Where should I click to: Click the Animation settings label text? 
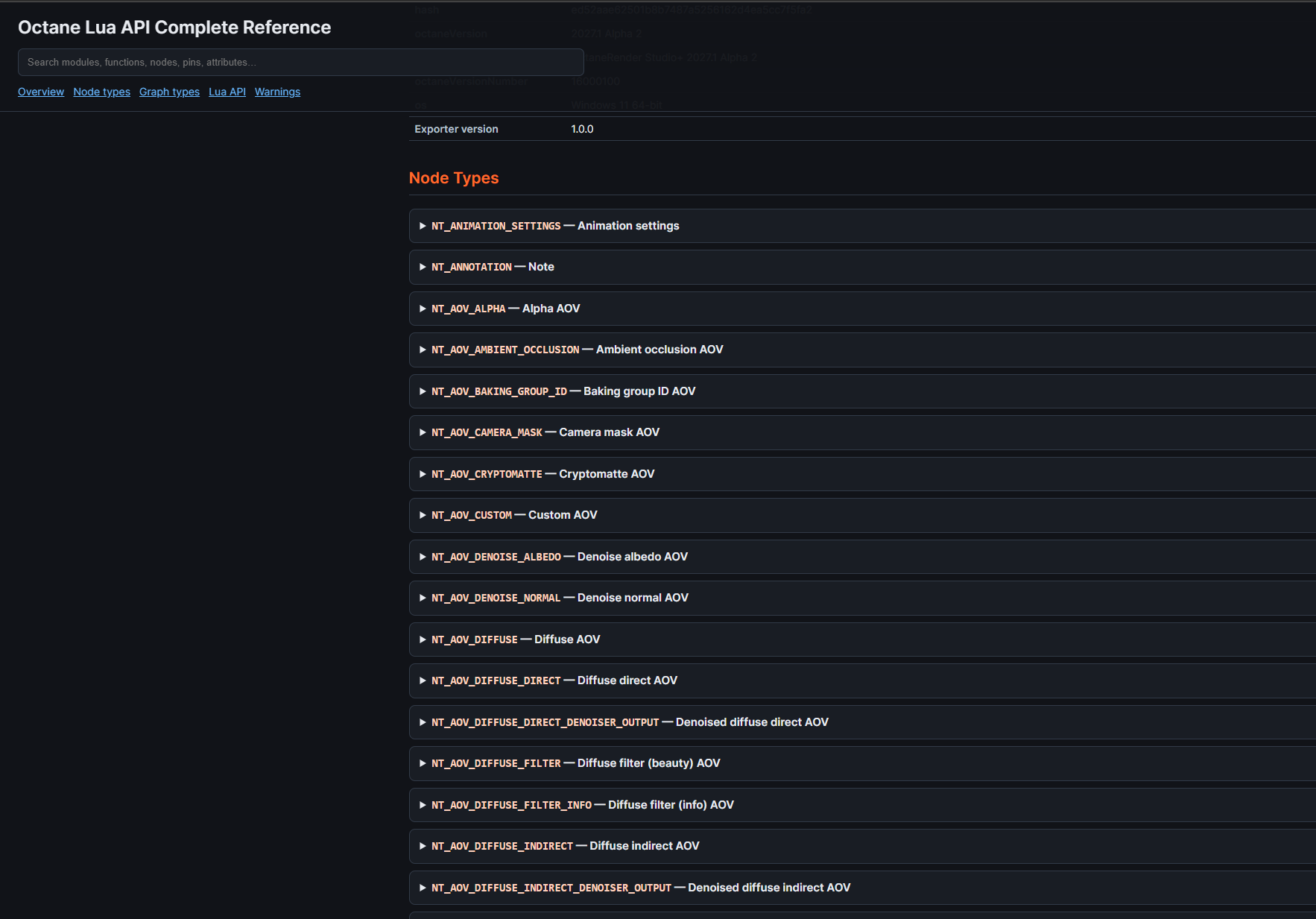628,226
